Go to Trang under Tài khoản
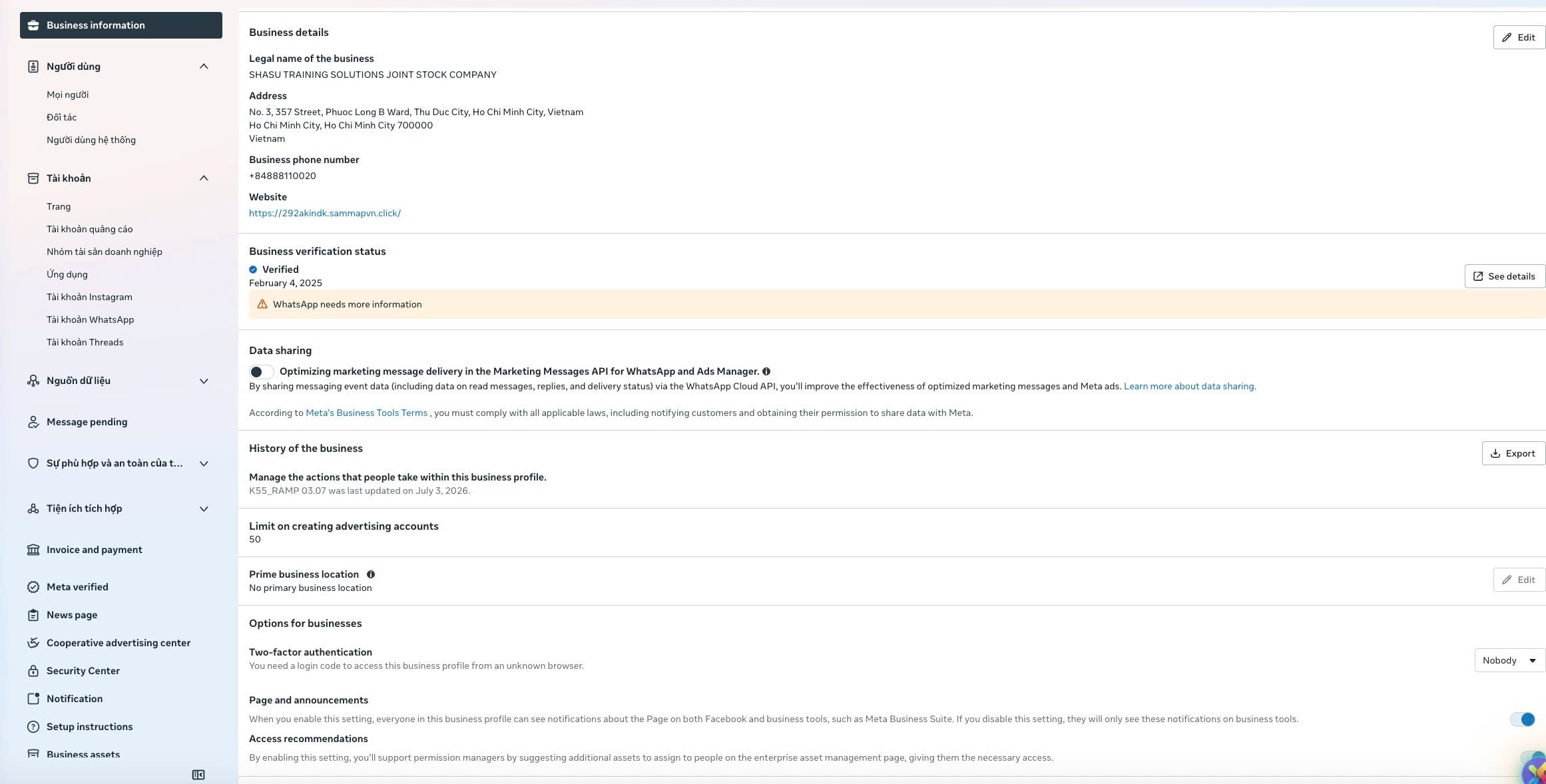 pos(59,206)
